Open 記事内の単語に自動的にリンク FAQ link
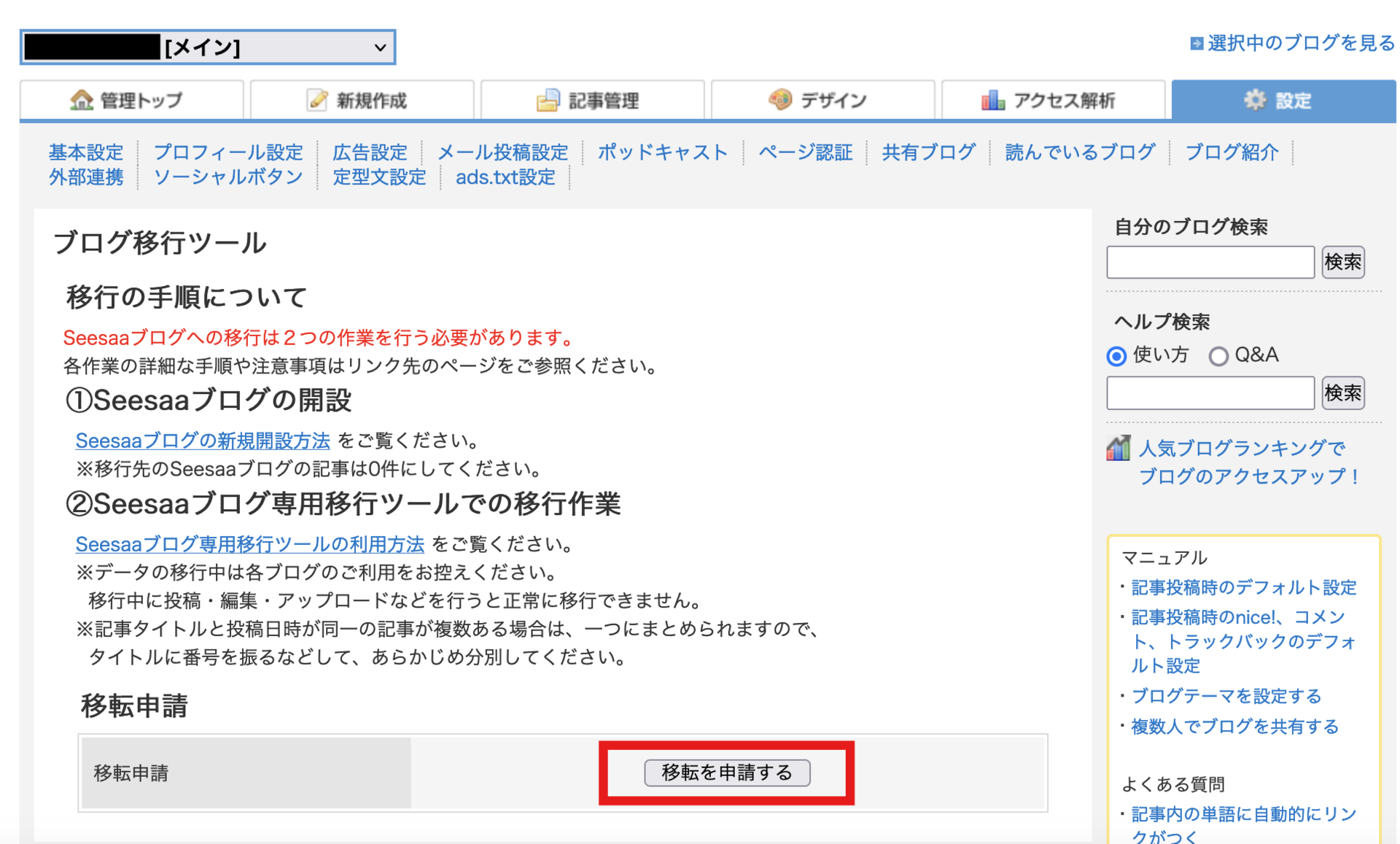The image size is (1400, 844). tap(1243, 825)
